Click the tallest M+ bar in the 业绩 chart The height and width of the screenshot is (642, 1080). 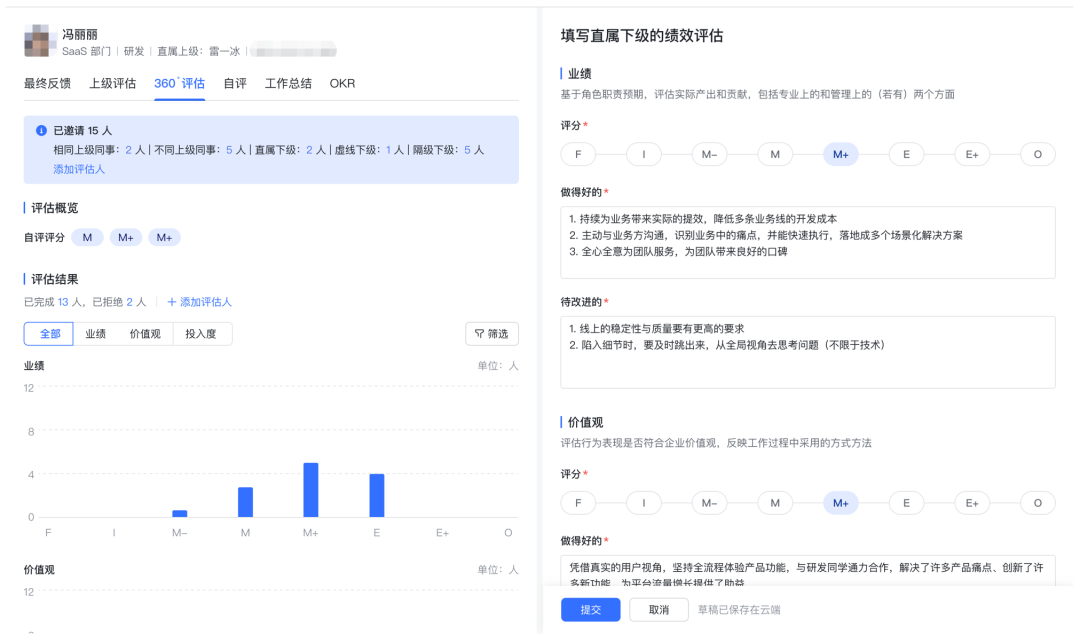[310, 488]
